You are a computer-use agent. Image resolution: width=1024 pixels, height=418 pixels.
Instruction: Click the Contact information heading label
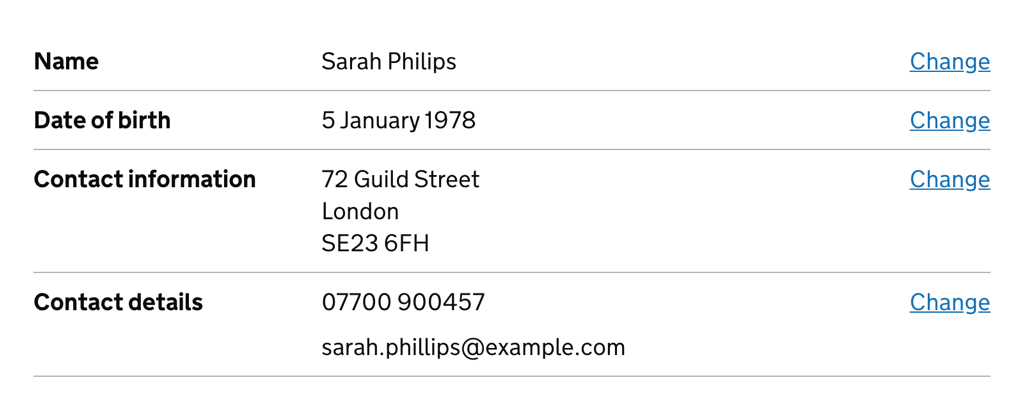pyautogui.click(x=144, y=180)
